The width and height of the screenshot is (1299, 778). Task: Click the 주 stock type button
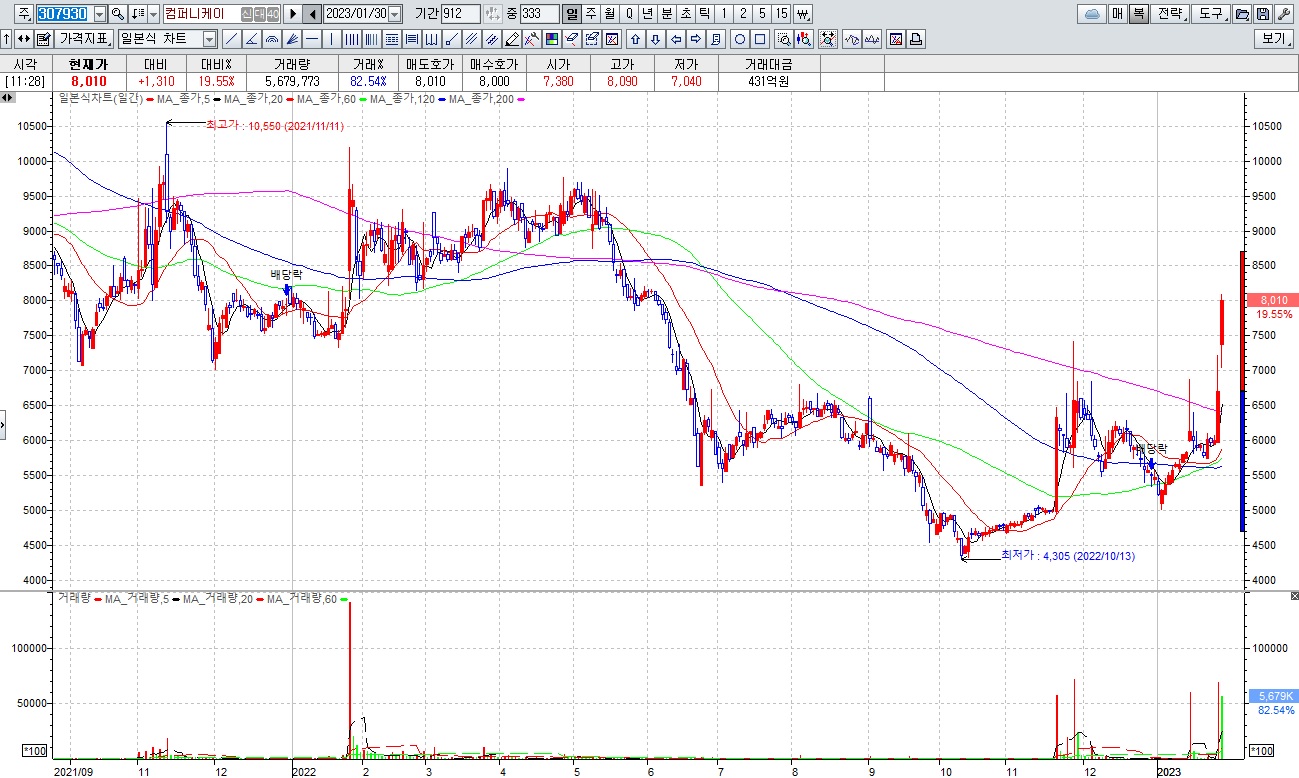pos(24,14)
